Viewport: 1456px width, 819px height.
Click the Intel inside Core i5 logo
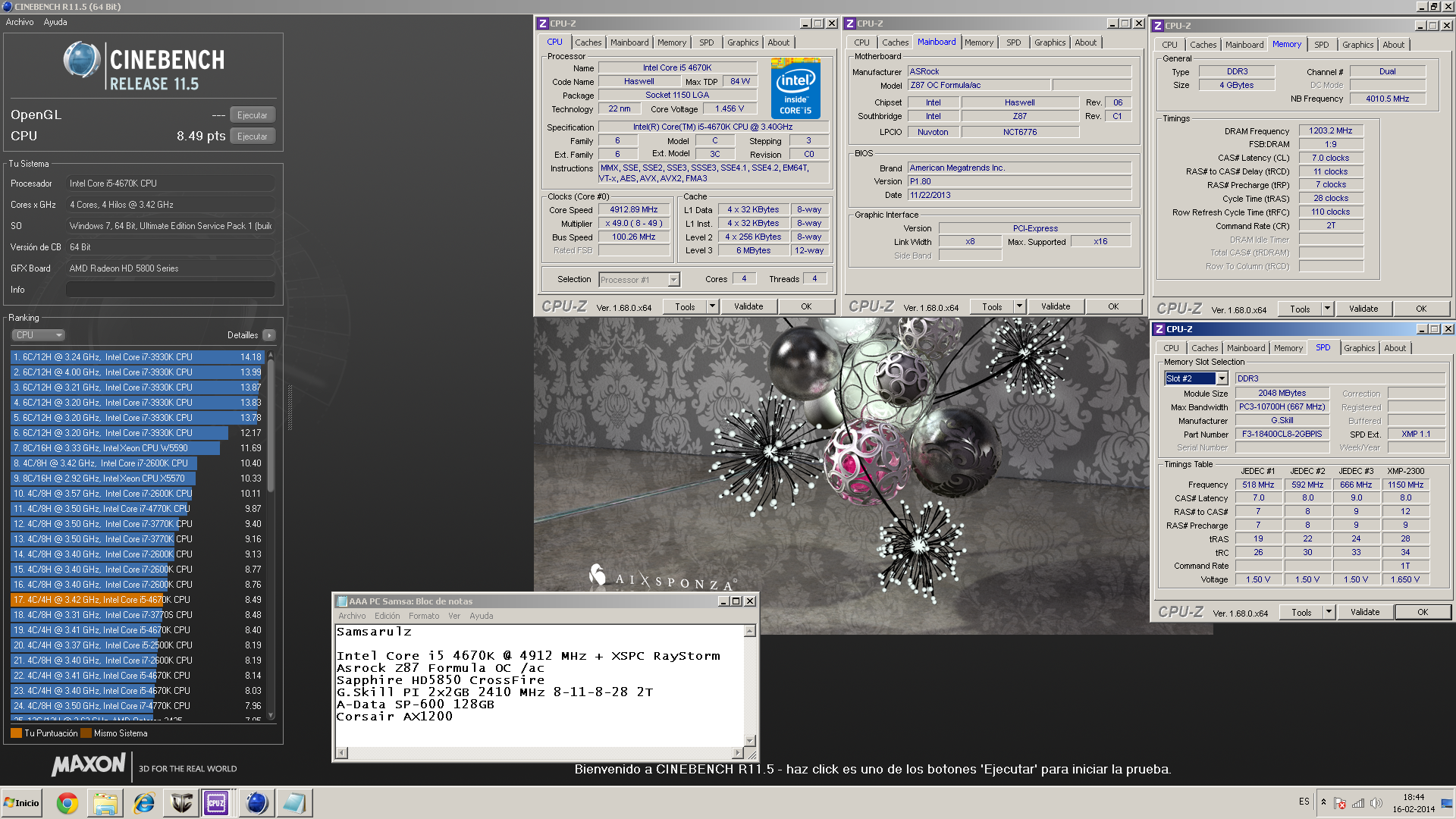coord(795,89)
